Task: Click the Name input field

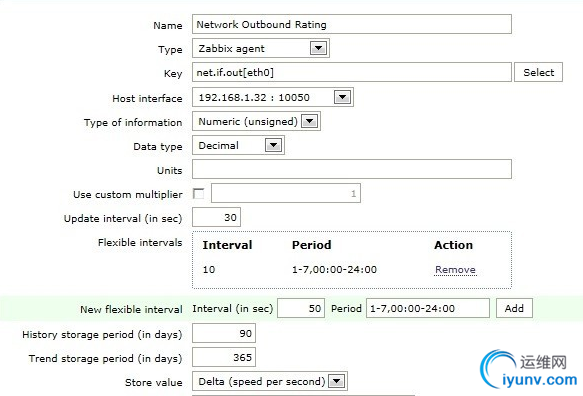Action: pyautogui.click(x=352, y=25)
